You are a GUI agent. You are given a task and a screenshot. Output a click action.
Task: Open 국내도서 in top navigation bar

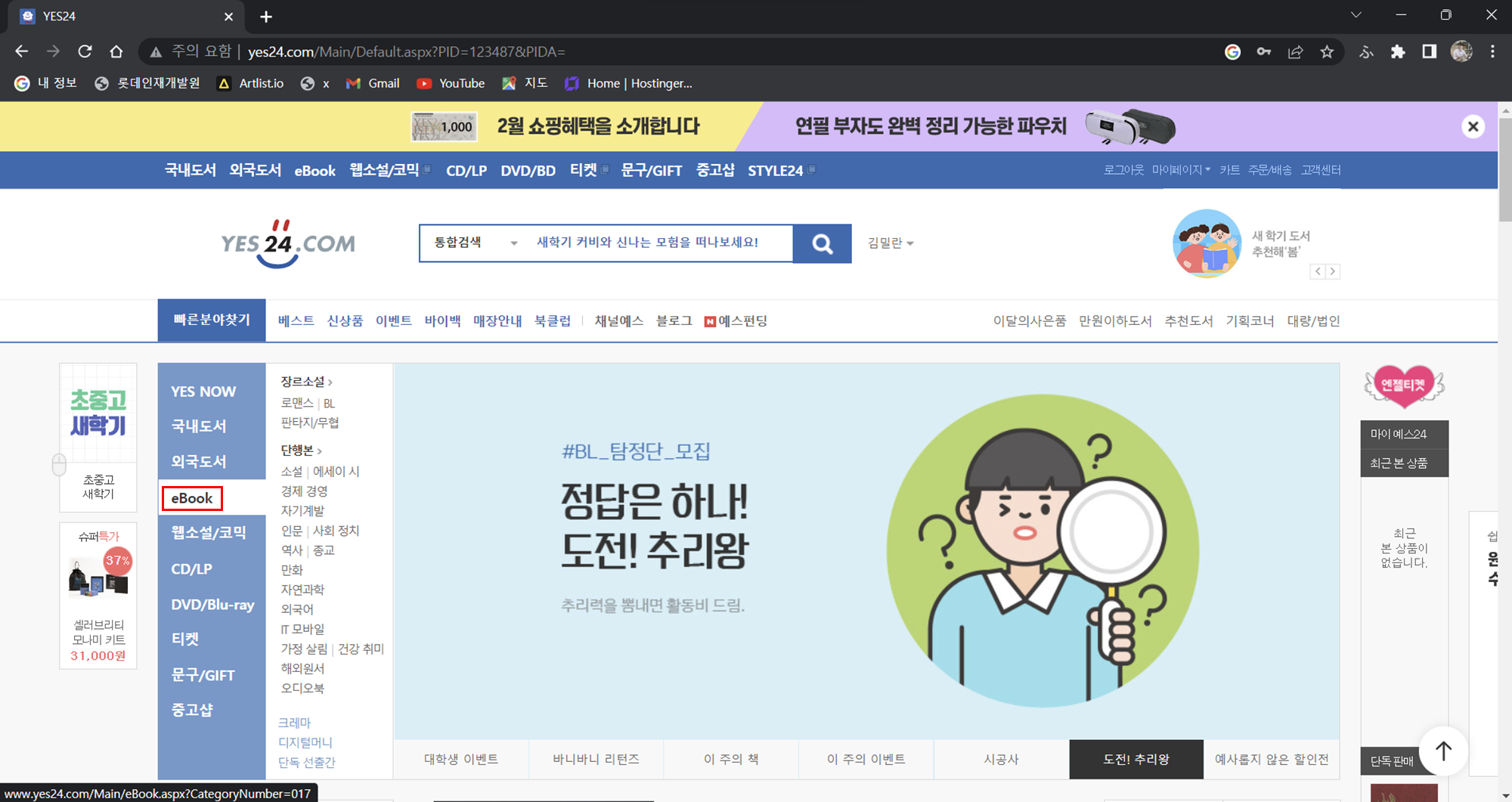pyautogui.click(x=191, y=170)
